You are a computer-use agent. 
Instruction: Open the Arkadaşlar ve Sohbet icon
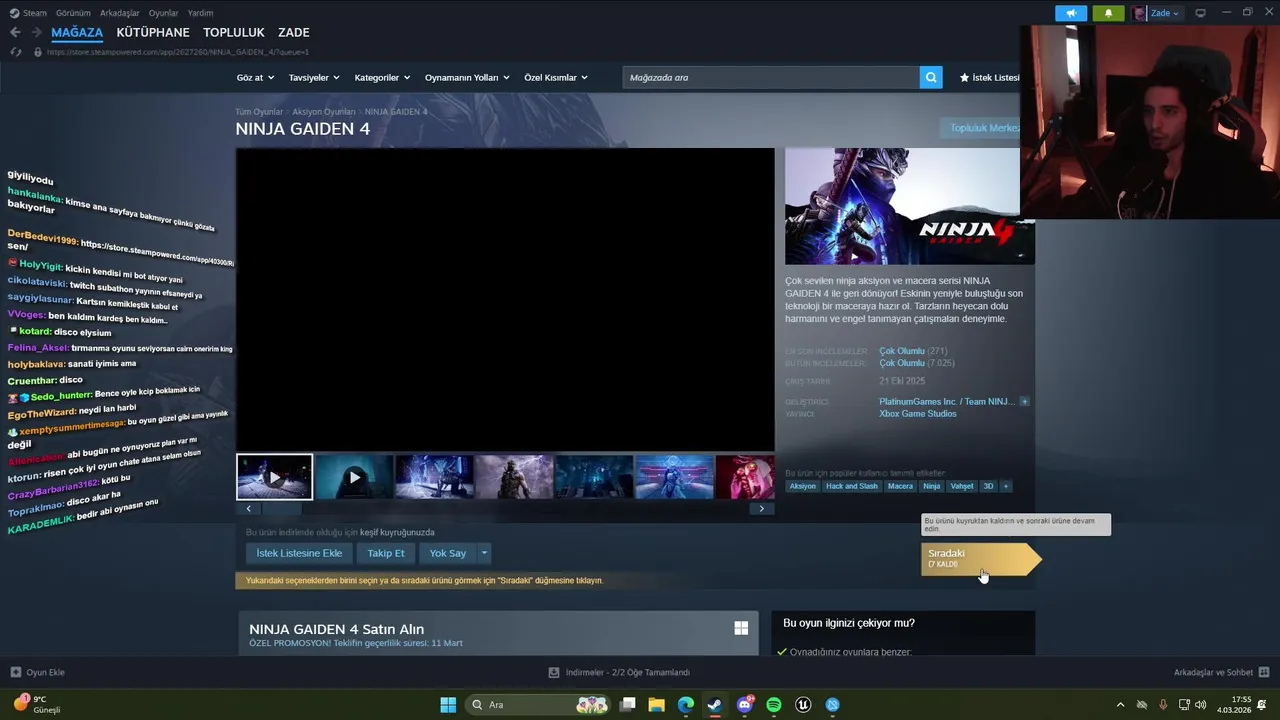point(1264,672)
